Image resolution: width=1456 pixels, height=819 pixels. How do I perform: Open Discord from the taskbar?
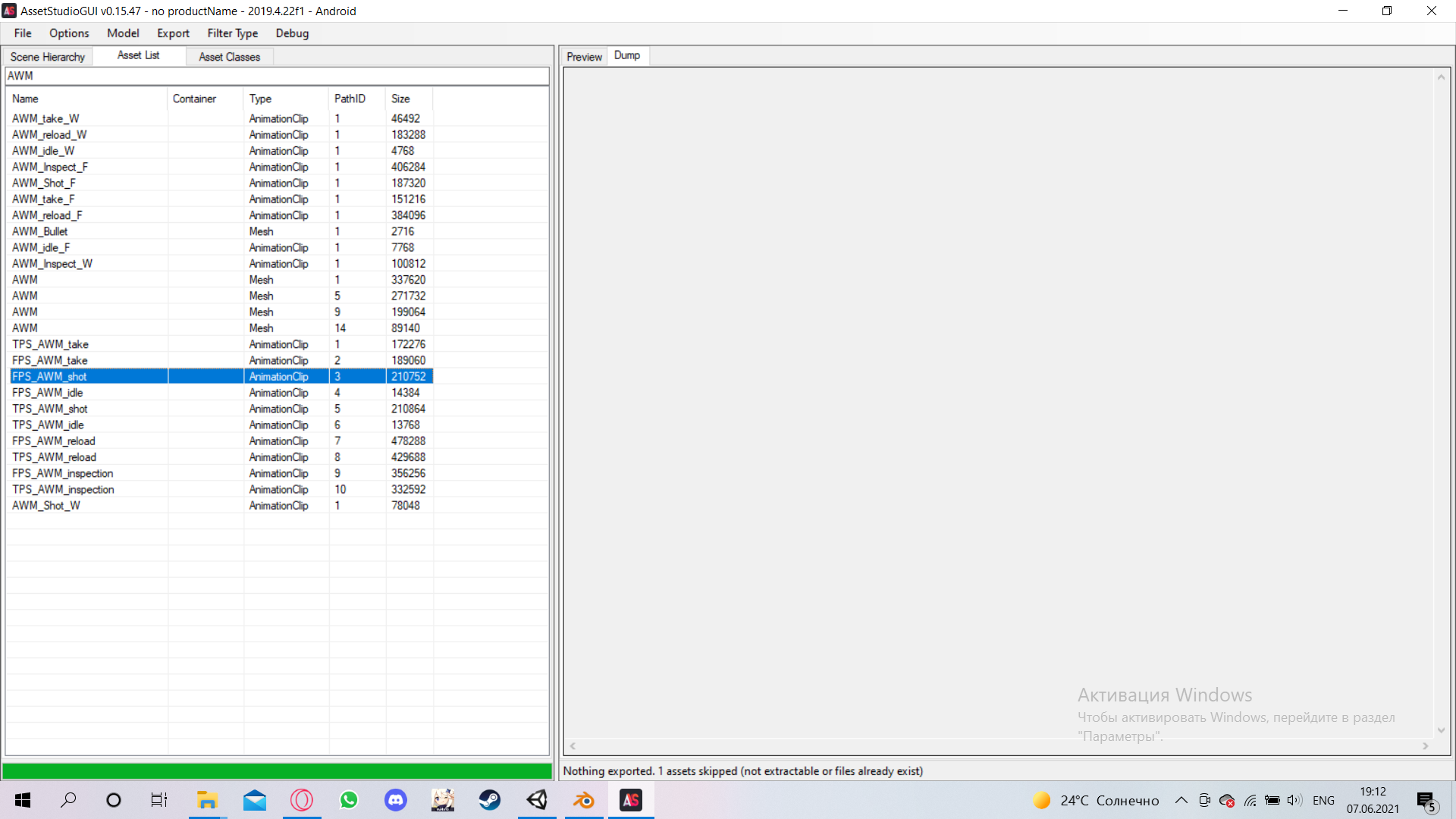[396, 800]
